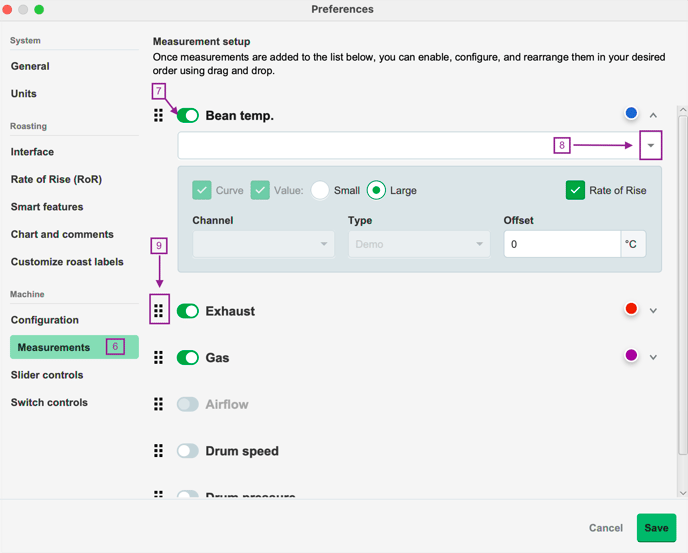This screenshot has height=553, width=688.
Task: Uncheck the Curve checkbox
Action: (202, 190)
